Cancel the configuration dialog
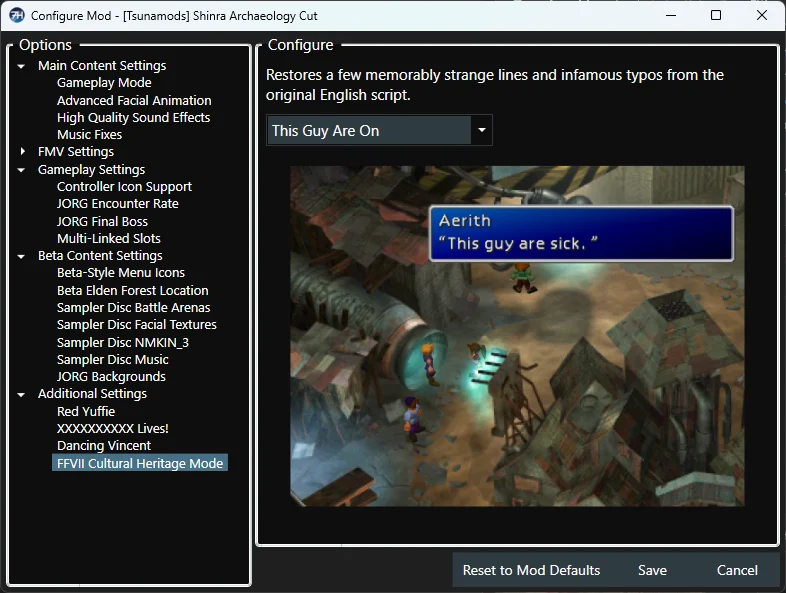Image resolution: width=786 pixels, height=593 pixels. [737, 570]
